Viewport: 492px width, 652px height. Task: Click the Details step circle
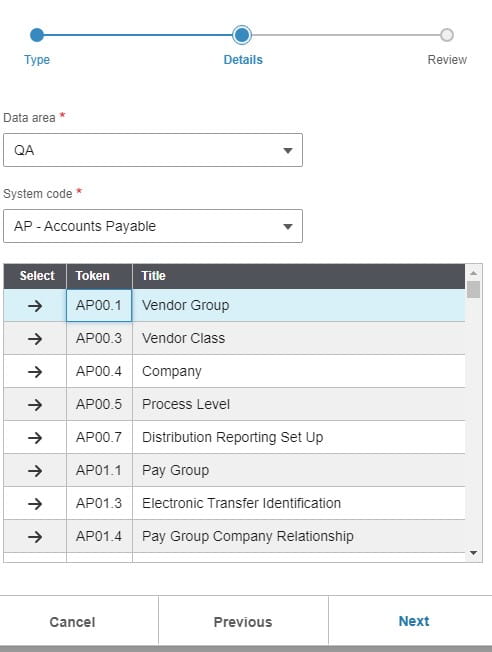click(242, 35)
